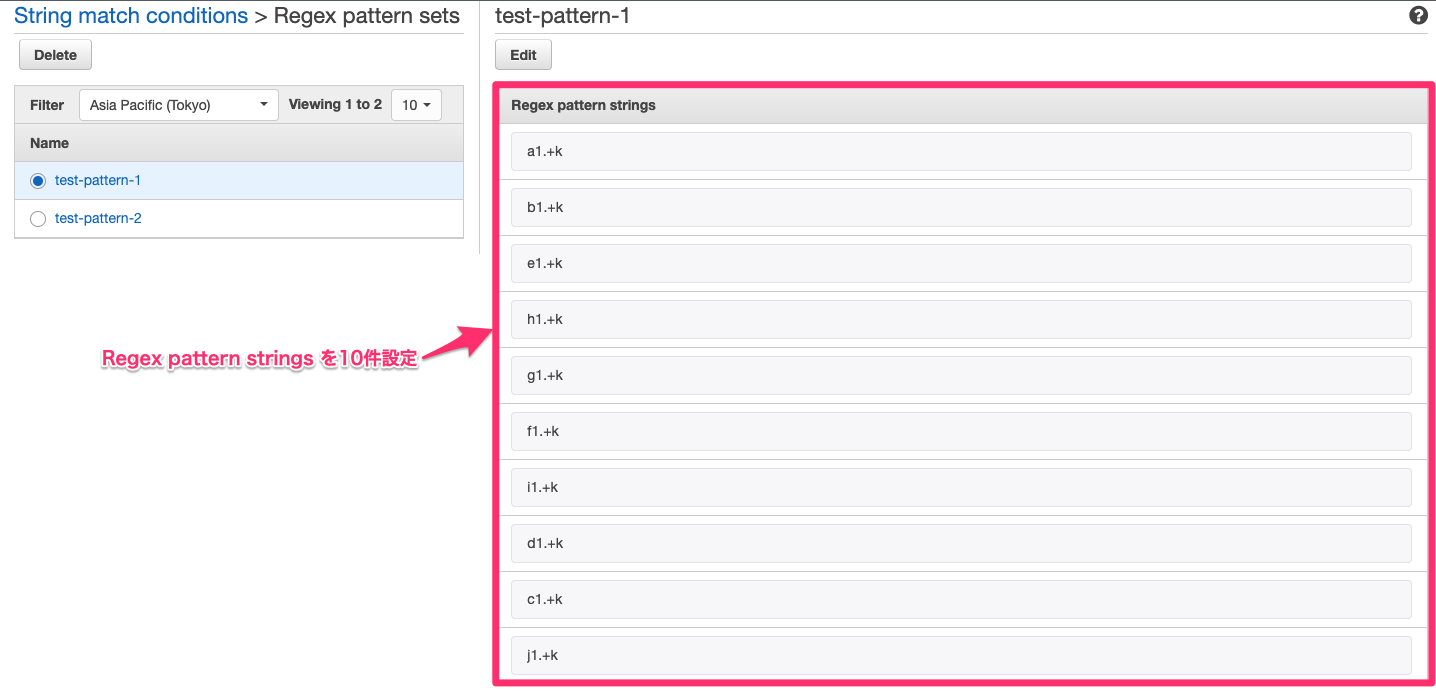The image size is (1436, 691).
Task: Select the test-pattern-1 radio button
Action: [37, 180]
